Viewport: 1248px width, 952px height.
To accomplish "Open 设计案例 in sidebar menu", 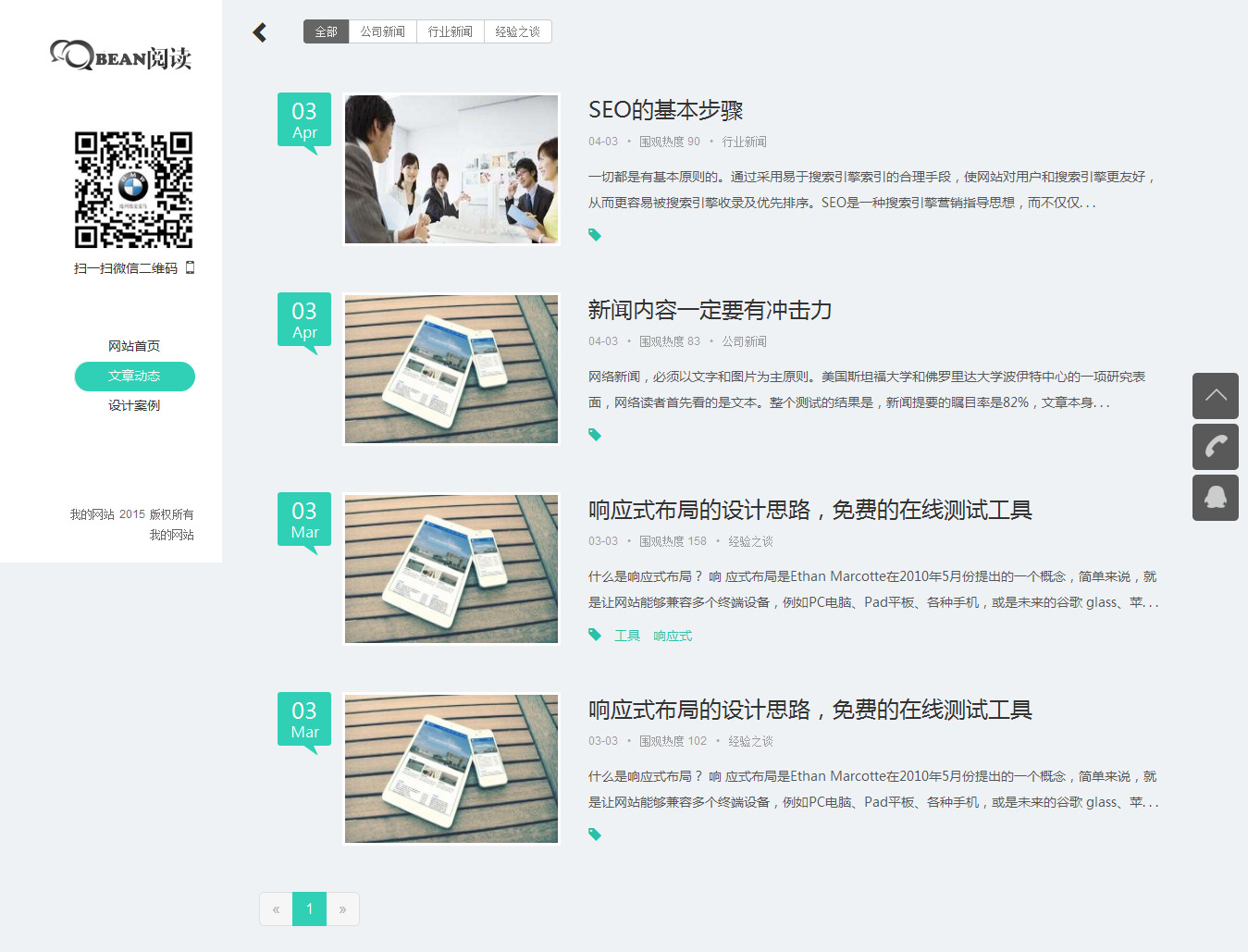I will coord(134,405).
